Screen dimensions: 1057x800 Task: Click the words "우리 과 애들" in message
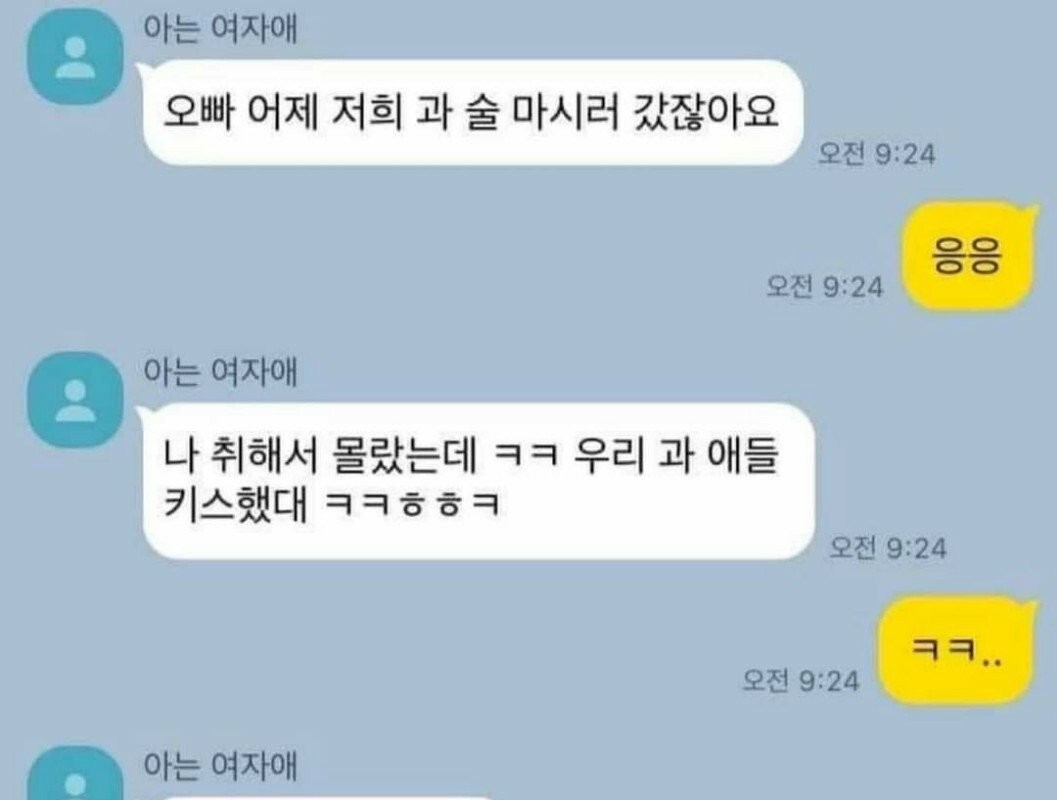(x=677, y=454)
